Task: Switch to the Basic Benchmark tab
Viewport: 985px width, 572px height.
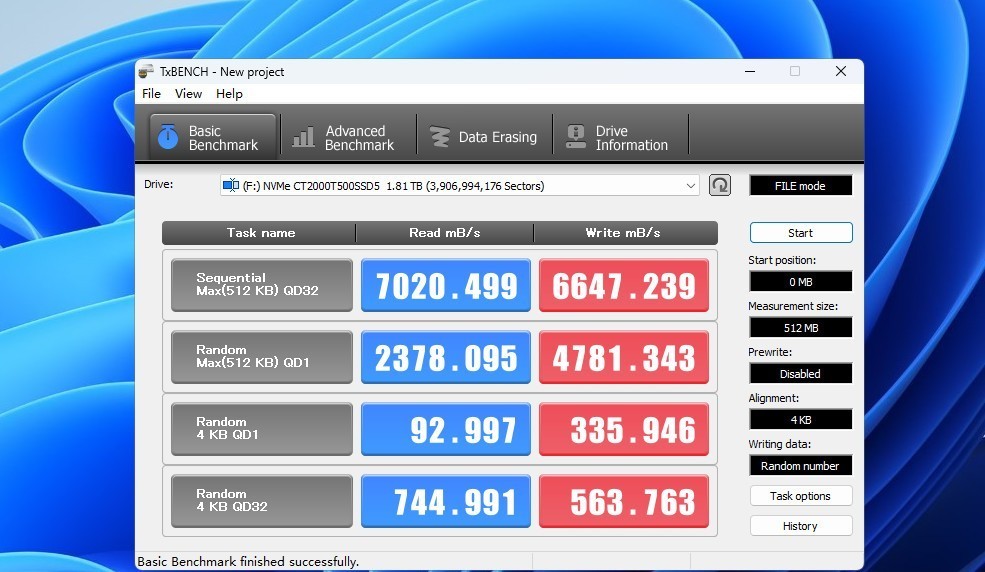Action: tap(213, 136)
